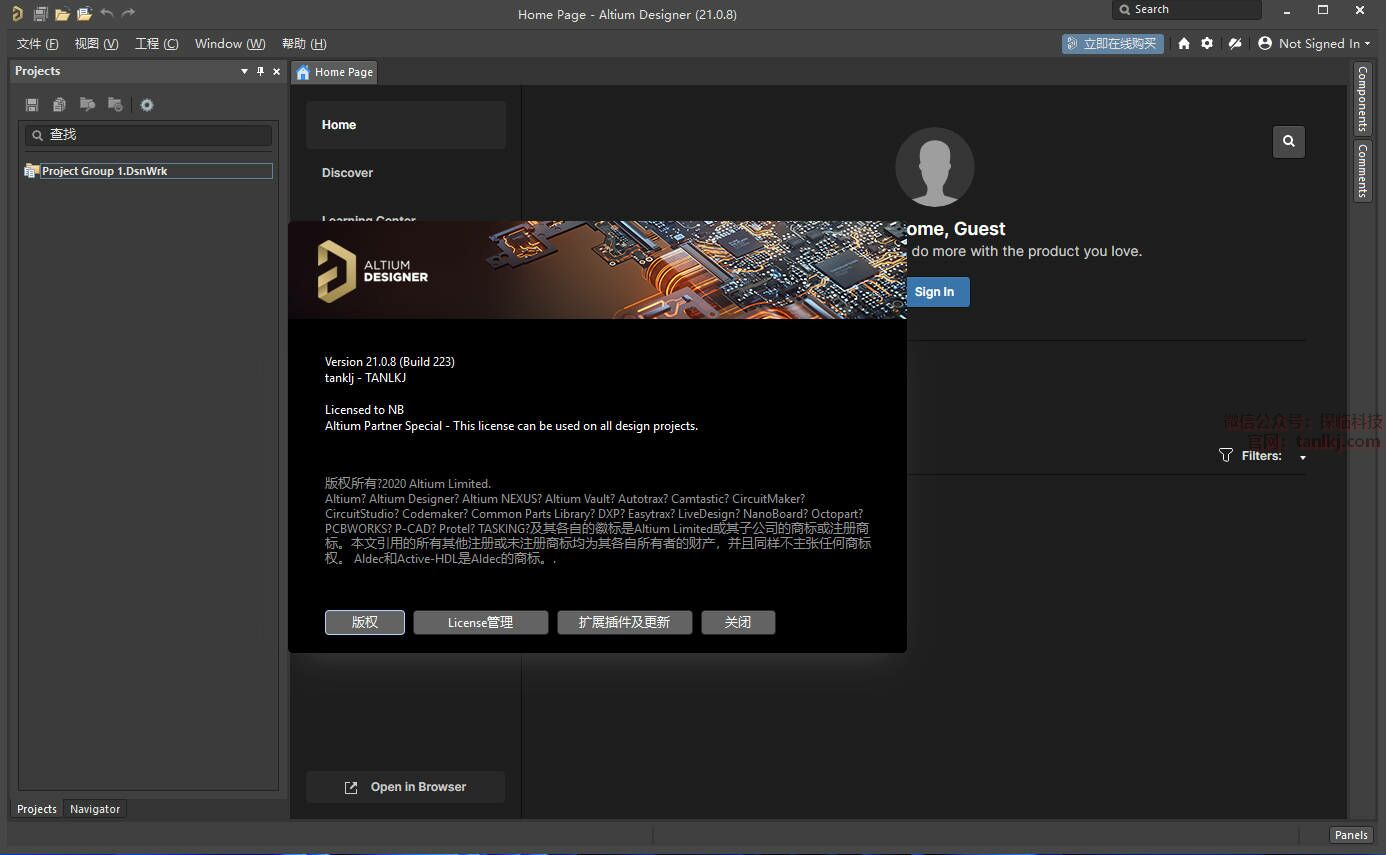Click the 查找 search field in Projects panel

pos(148,135)
